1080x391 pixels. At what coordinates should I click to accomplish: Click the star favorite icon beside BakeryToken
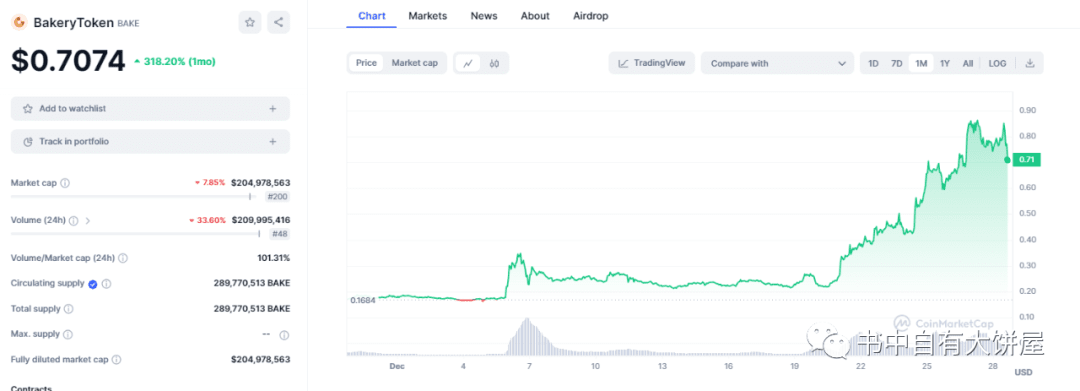click(250, 22)
